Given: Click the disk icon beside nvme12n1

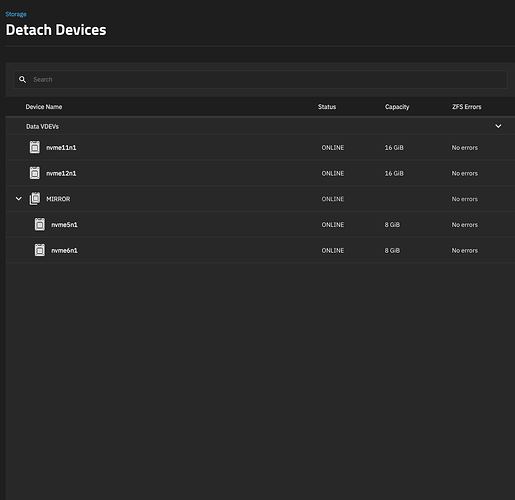Looking at the screenshot, I should tap(35, 173).
